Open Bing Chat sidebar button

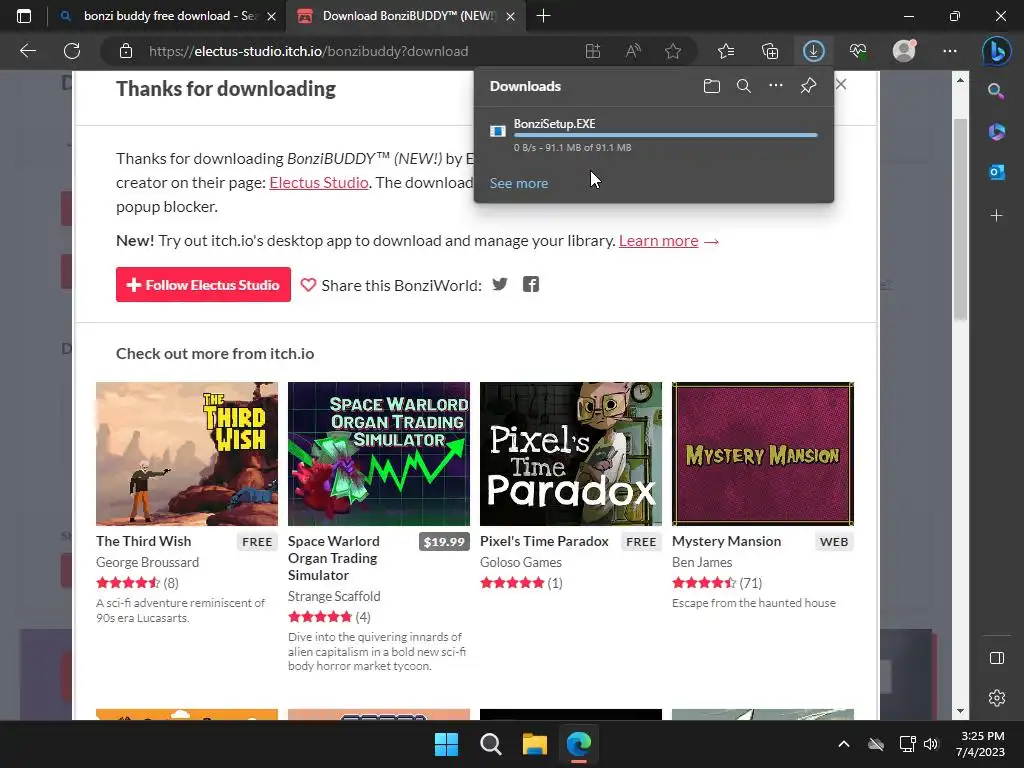tap(997, 51)
